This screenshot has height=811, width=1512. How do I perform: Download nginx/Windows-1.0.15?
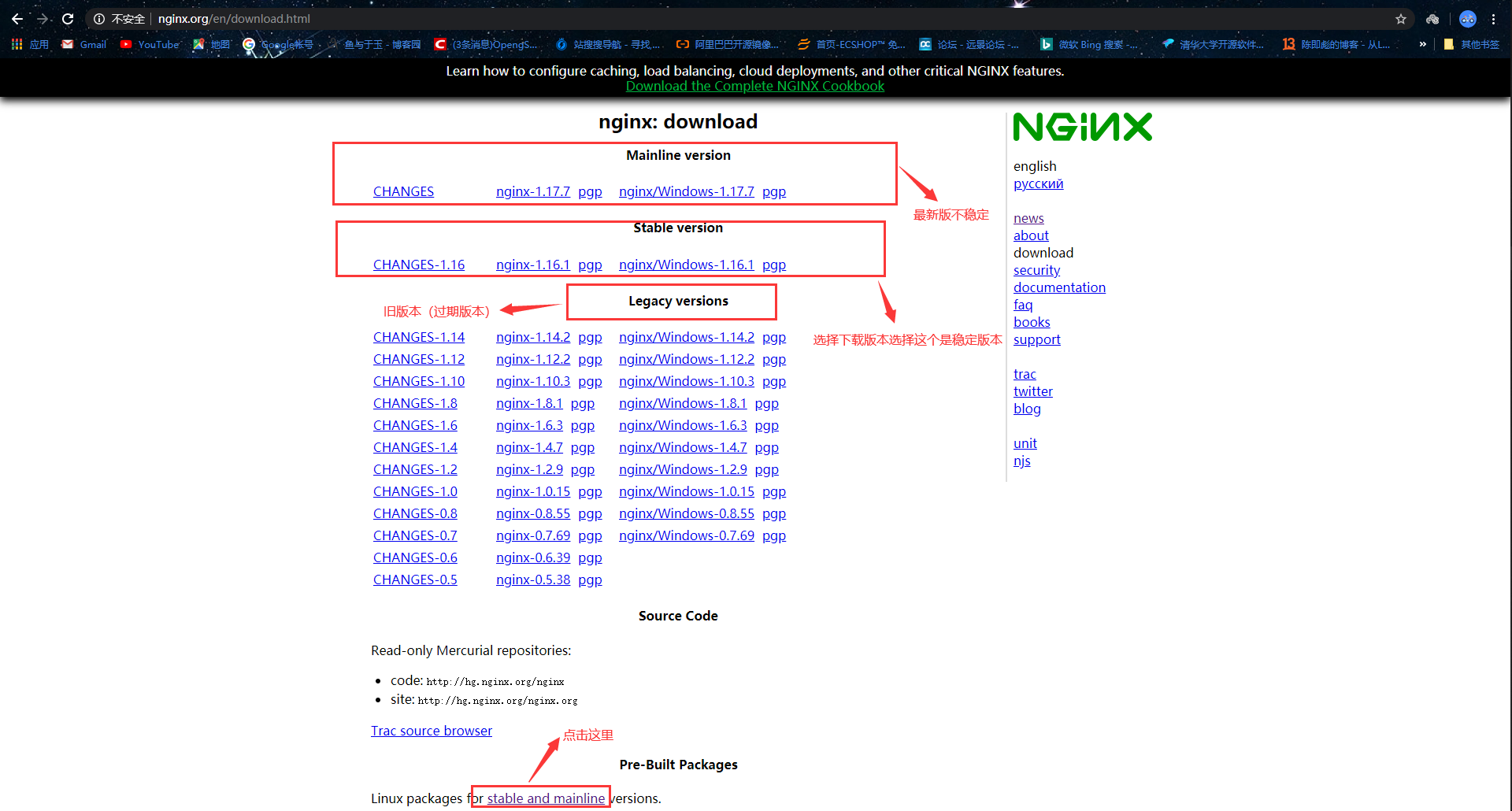[687, 491]
